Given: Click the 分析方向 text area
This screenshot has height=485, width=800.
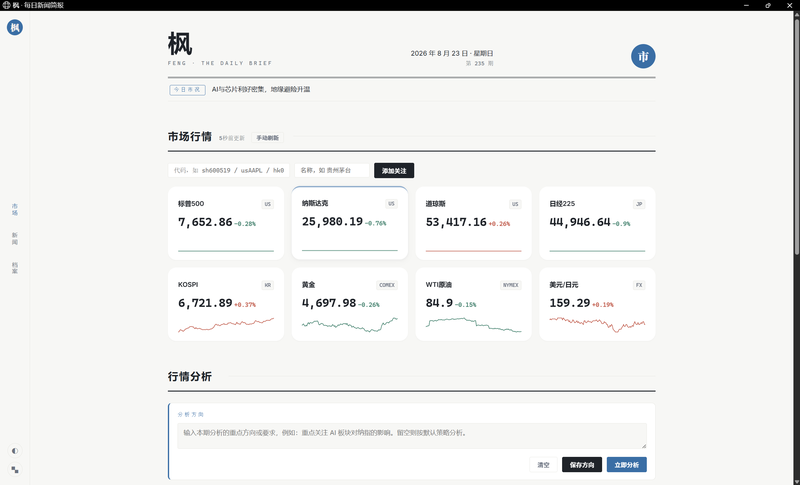Looking at the screenshot, I should 412,436.
